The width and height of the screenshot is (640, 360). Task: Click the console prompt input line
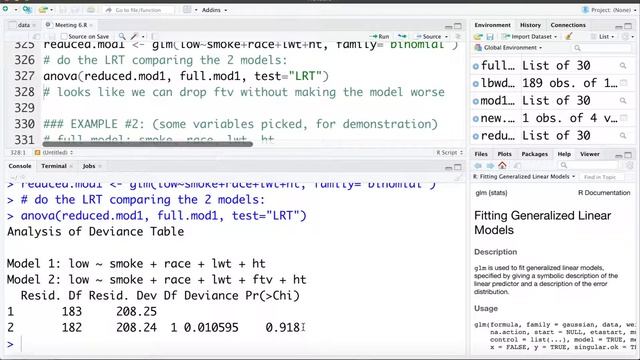coord(241,344)
